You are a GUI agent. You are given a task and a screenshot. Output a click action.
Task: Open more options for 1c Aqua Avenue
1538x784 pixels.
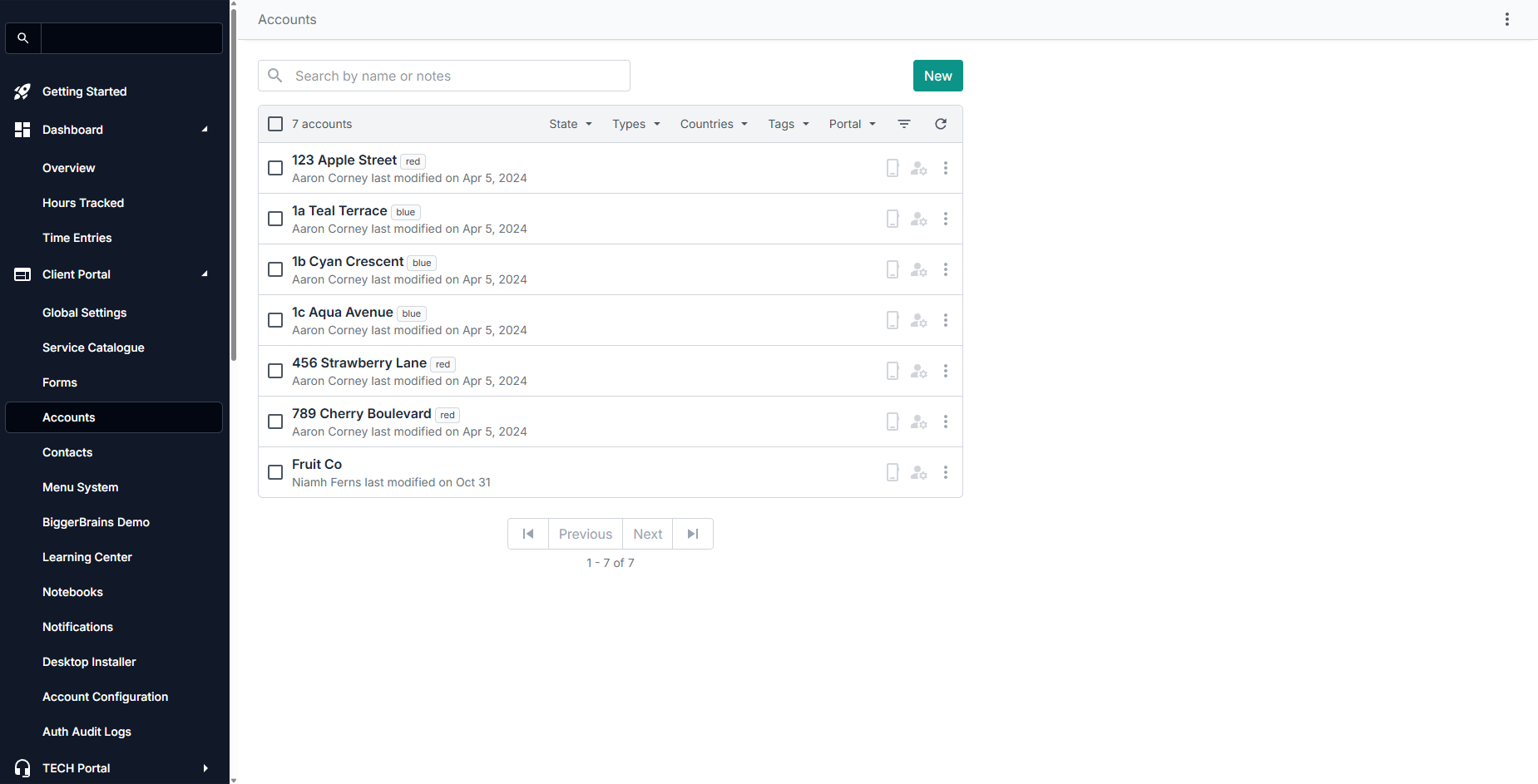(x=946, y=320)
